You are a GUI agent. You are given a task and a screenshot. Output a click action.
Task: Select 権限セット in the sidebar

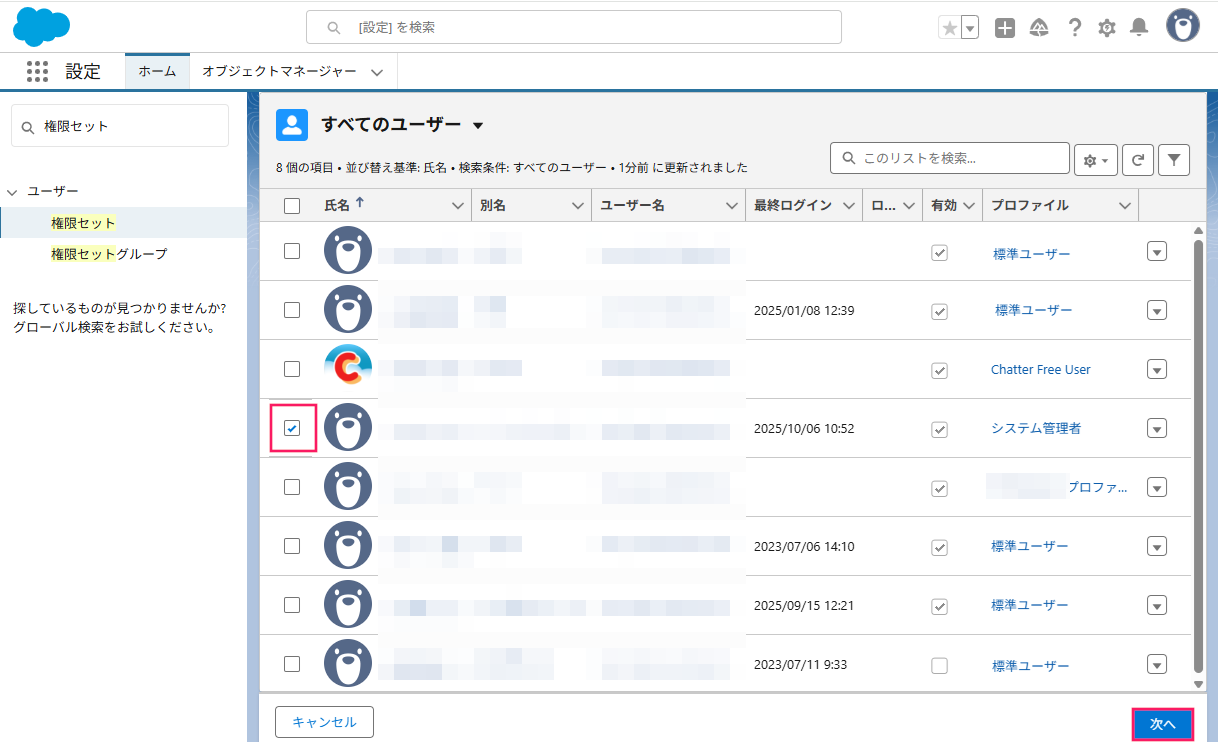coord(83,222)
